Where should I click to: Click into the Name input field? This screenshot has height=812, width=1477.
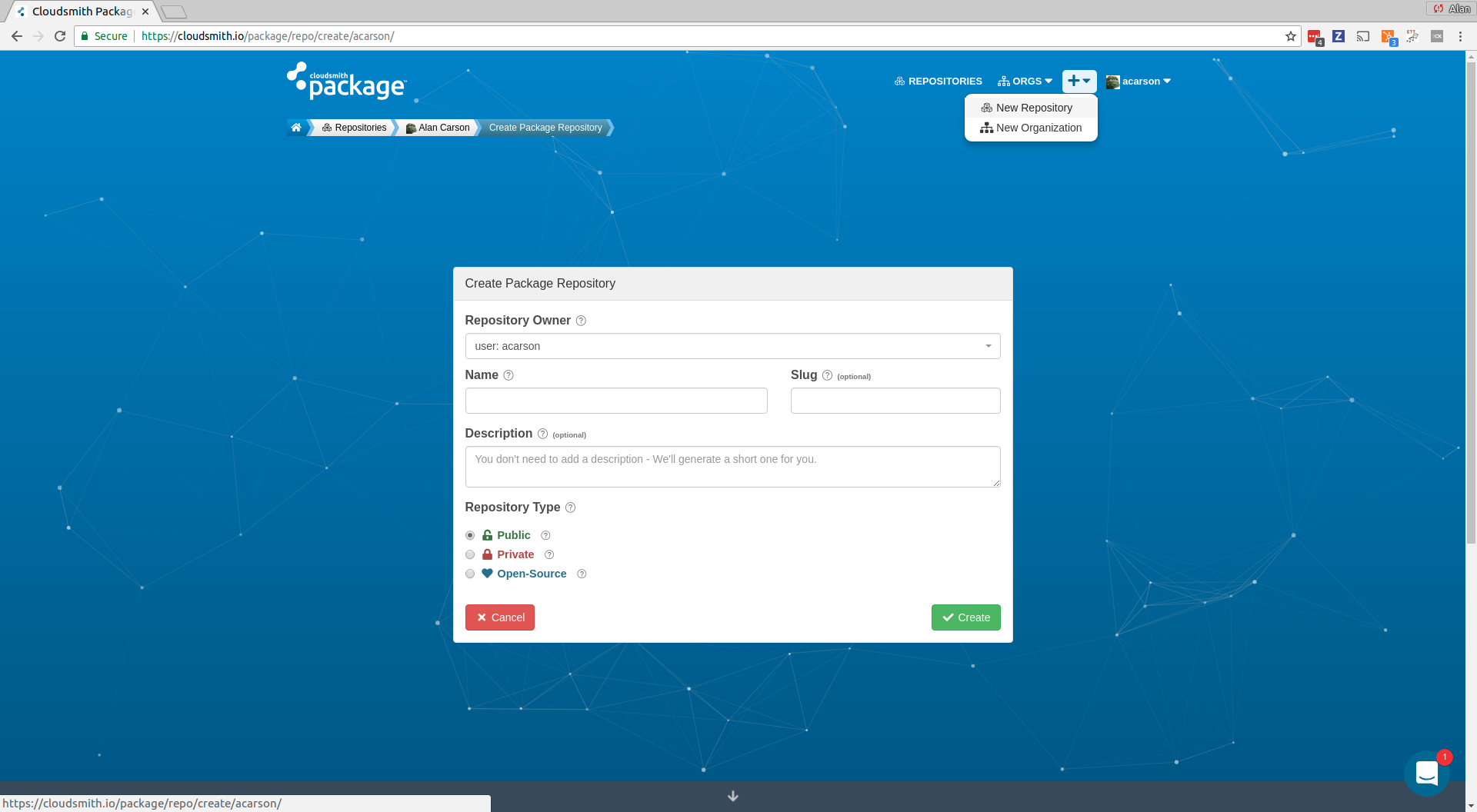coord(616,401)
